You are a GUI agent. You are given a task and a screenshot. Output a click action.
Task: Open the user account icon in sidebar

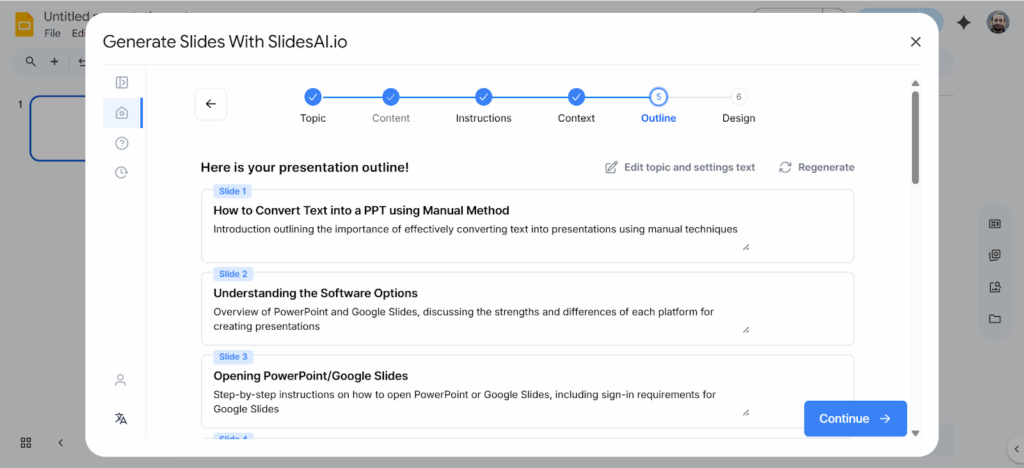121,380
